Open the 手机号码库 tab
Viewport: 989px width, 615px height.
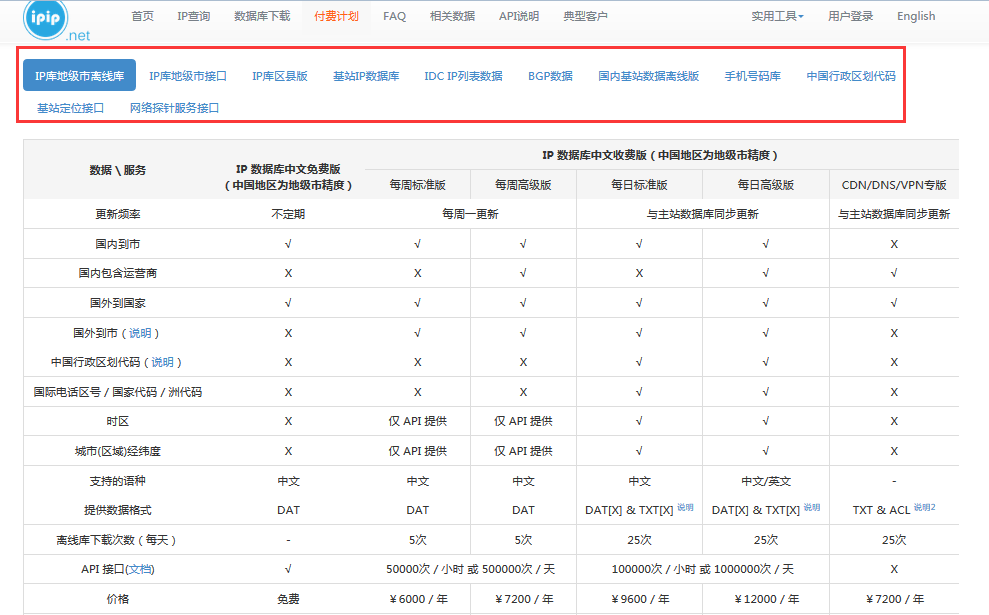[752, 76]
